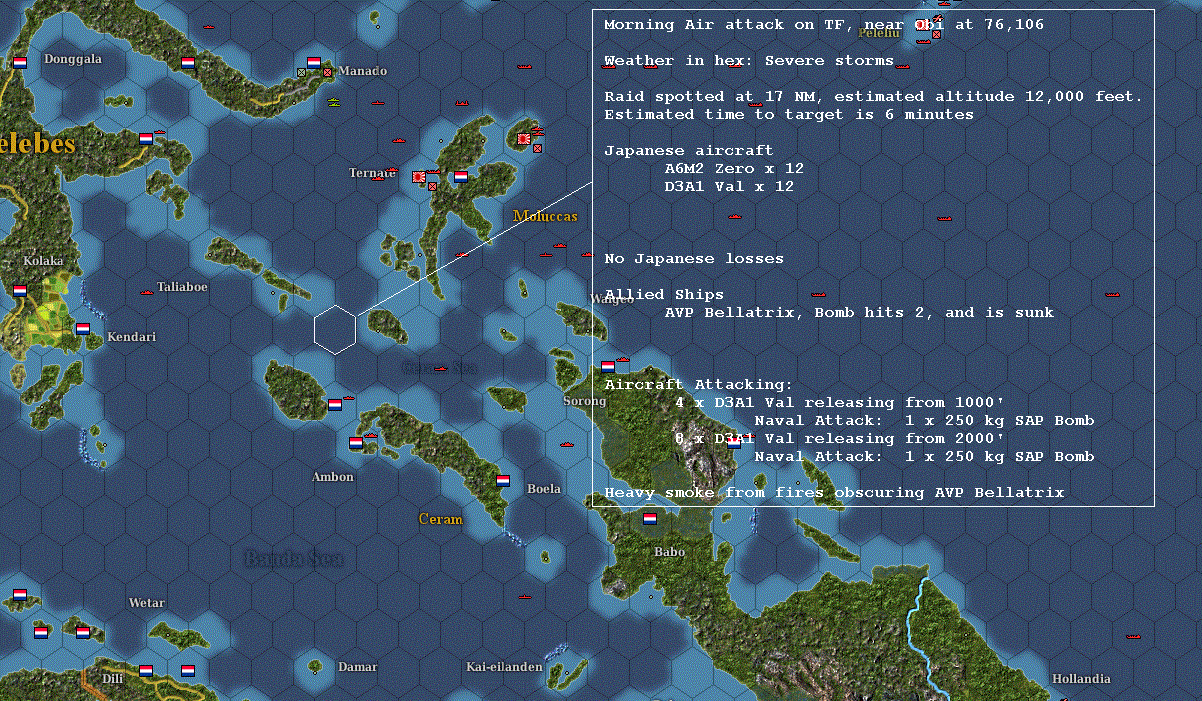Click the Ceram island label
Screen dimensions: 1202x701
click(441, 519)
